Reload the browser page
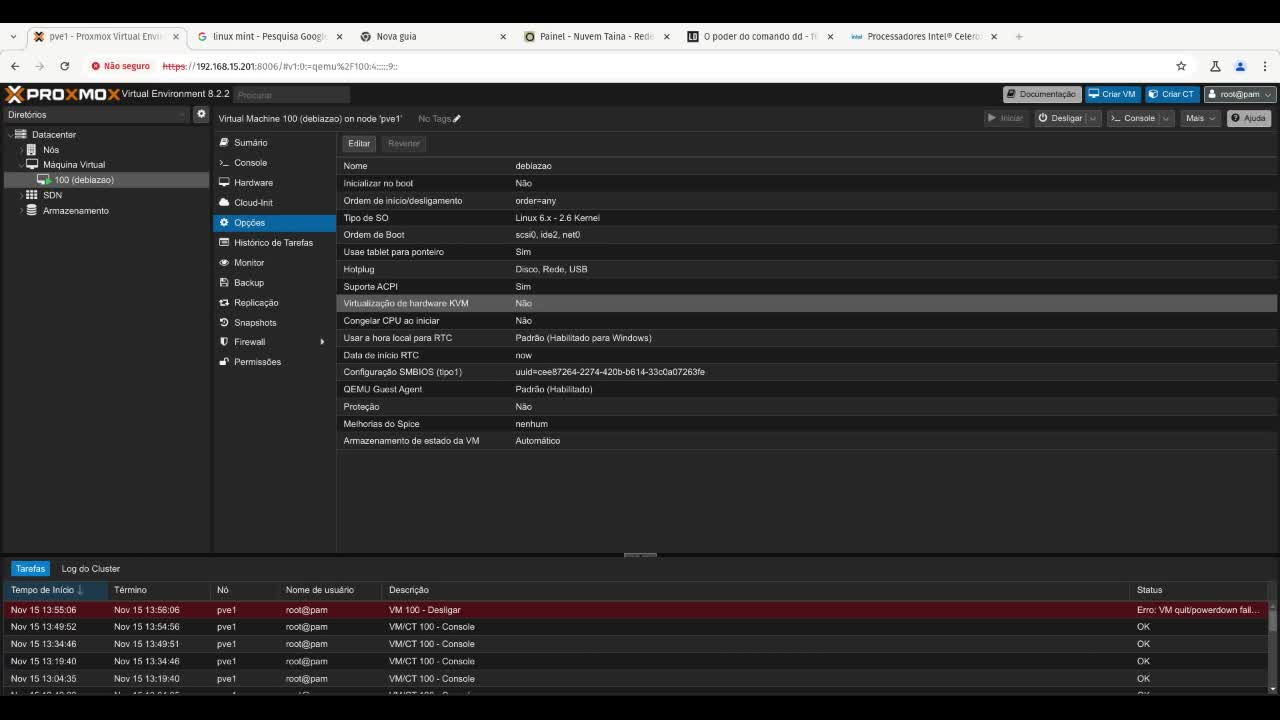The width and height of the screenshot is (1280, 720). pyautogui.click(x=65, y=66)
